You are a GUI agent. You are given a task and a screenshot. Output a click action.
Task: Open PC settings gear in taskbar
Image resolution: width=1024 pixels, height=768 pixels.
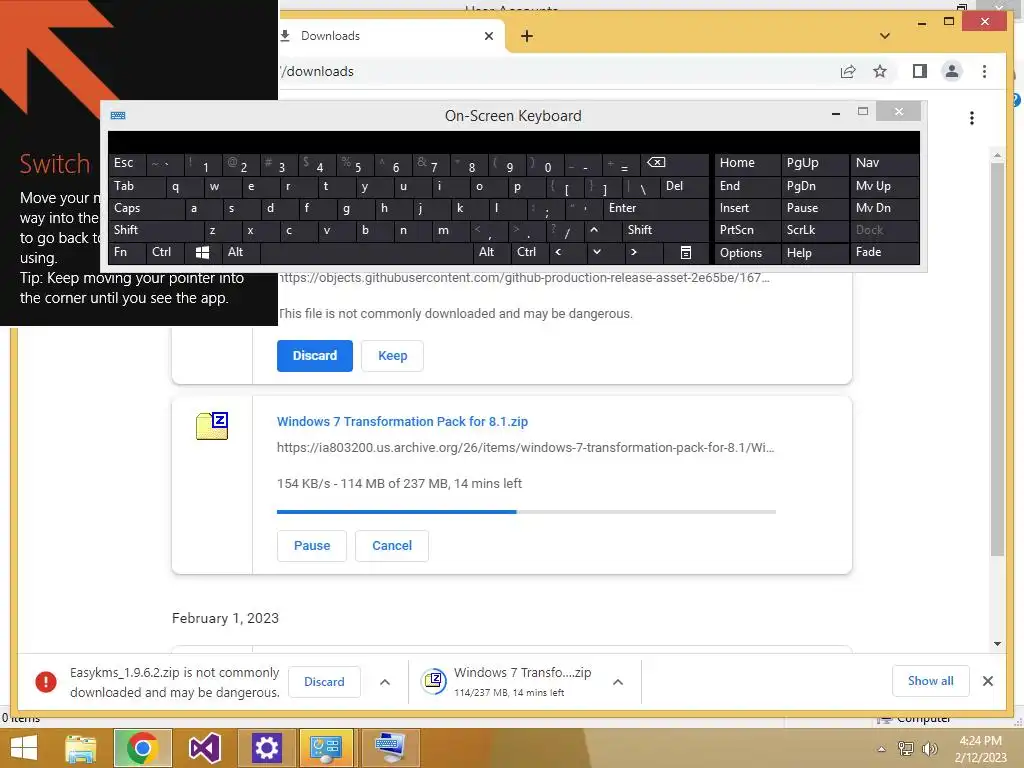(266, 748)
